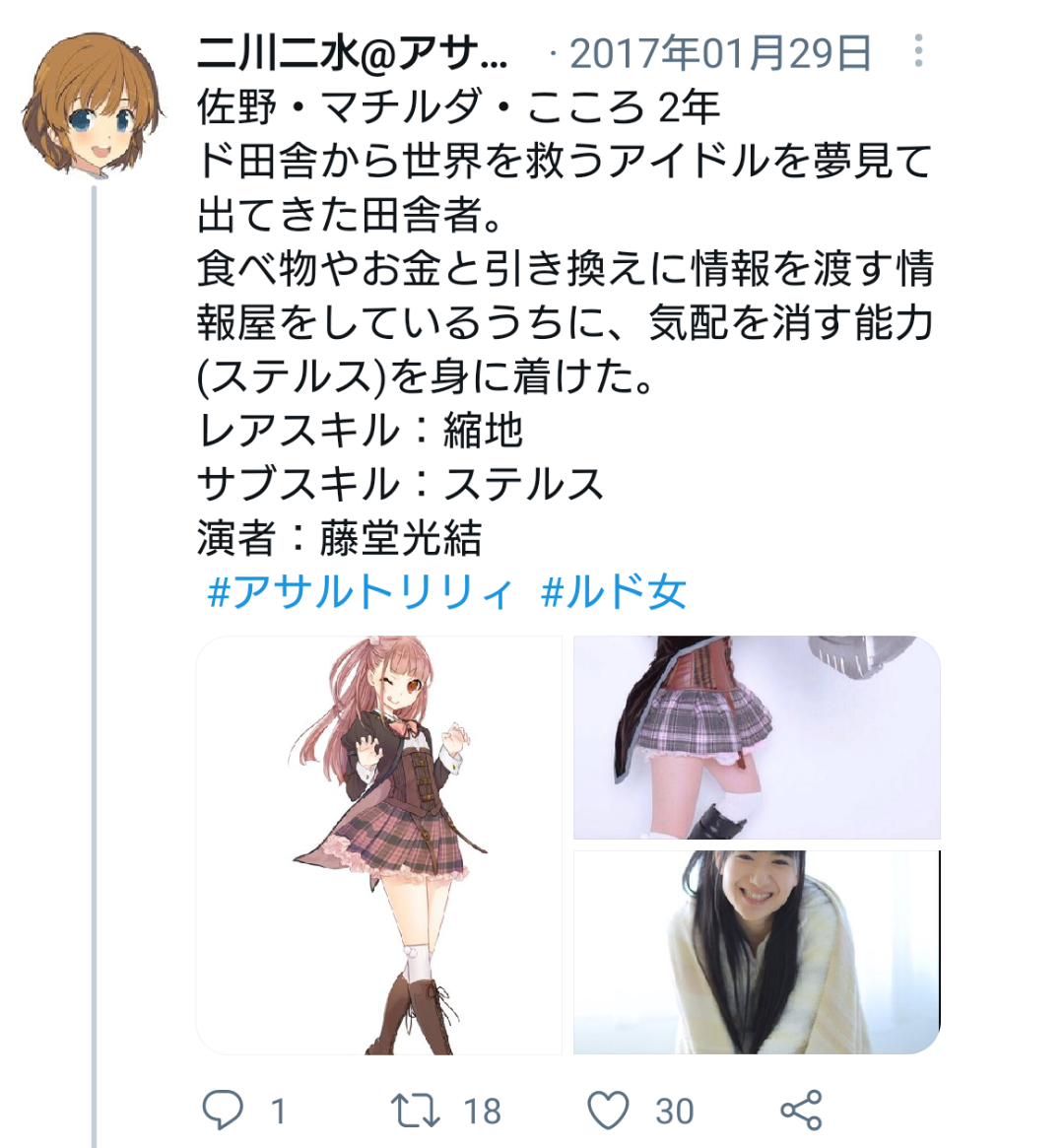View the smiling woman in blanket photo
1064x1148 pixels.
click(757, 953)
